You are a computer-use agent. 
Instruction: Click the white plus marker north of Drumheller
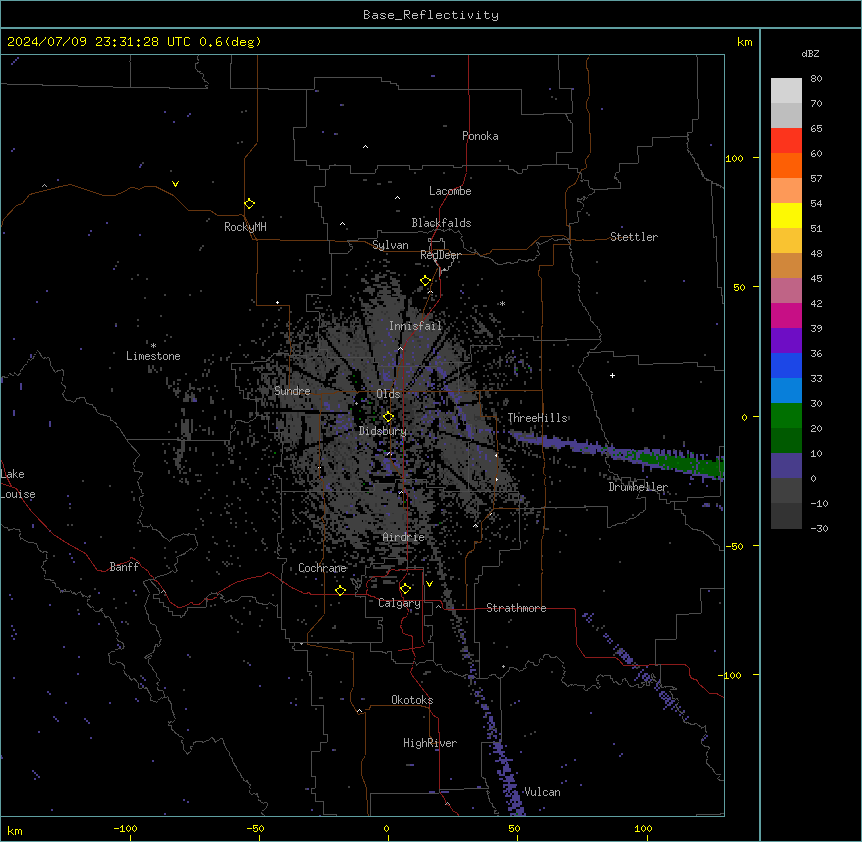click(612, 375)
